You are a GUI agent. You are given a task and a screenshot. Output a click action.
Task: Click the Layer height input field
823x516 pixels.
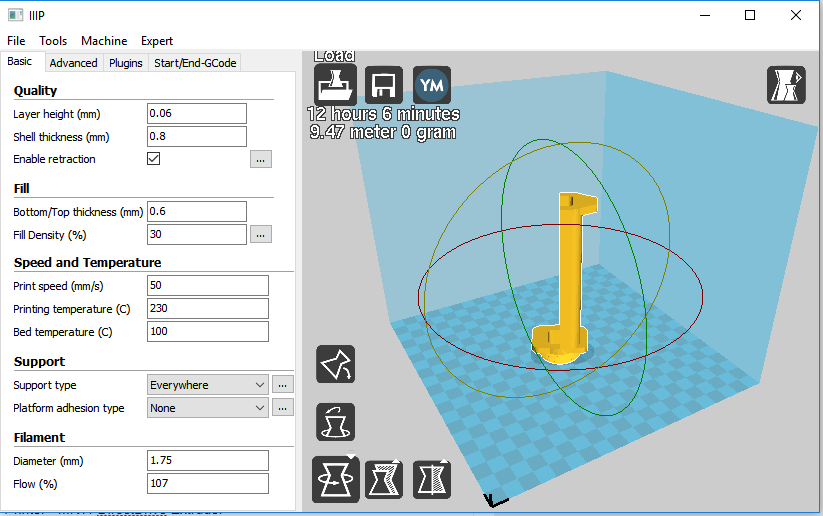(197, 113)
